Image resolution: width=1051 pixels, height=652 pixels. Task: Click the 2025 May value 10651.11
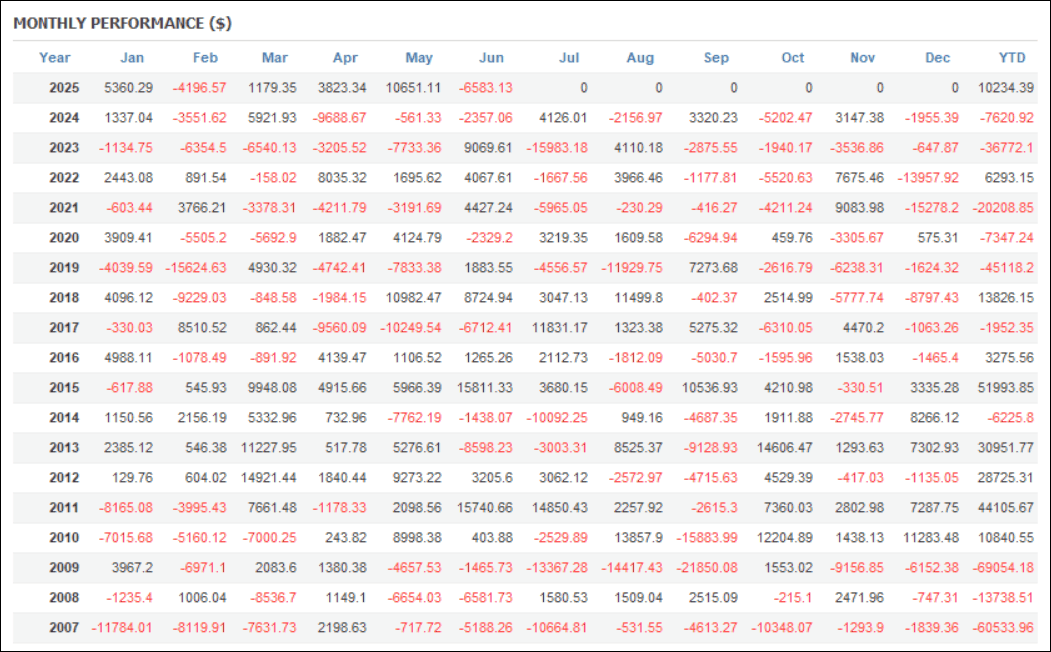click(414, 88)
